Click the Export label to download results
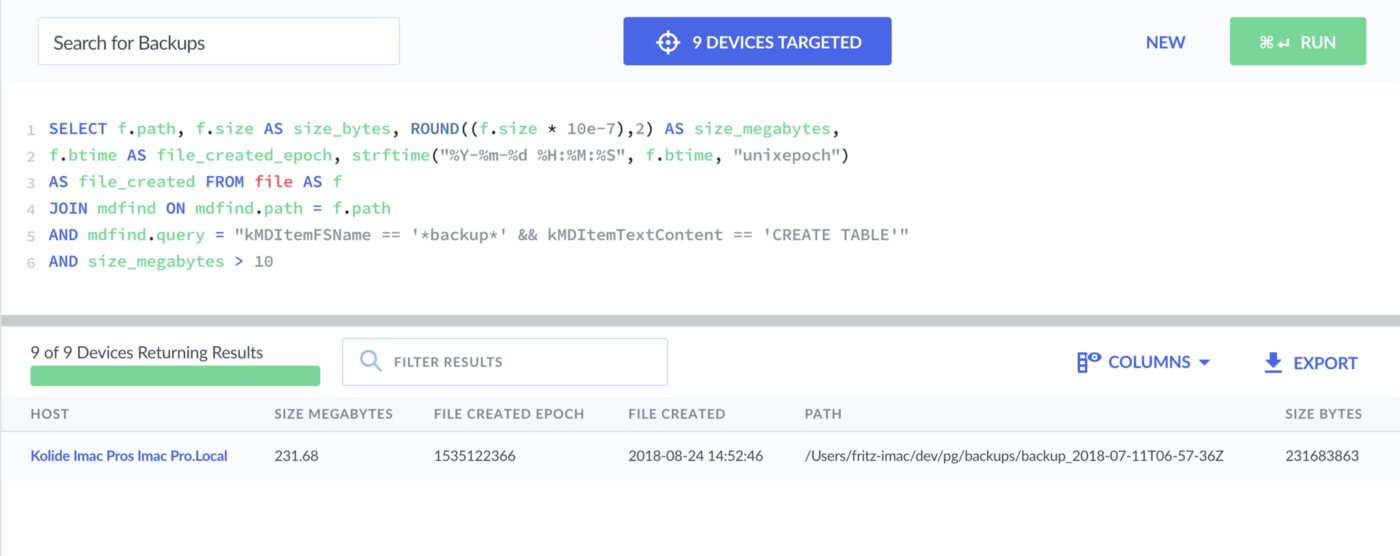 point(1325,363)
